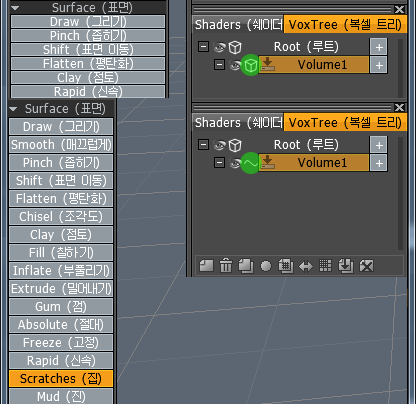Click the green wave icon beside lower Volume1
The height and width of the screenshot is (404, 416).
point(250,163)
